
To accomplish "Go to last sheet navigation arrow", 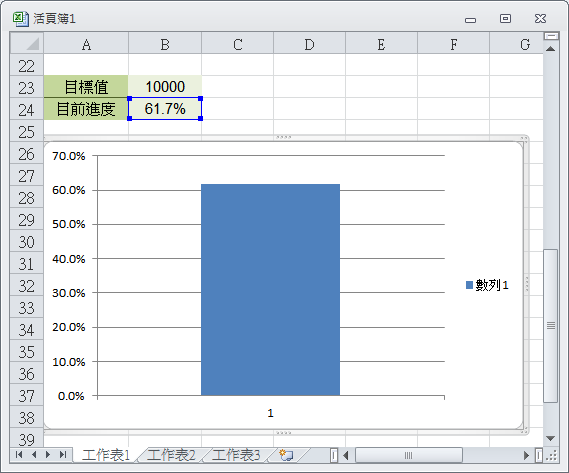I will click(x=63, y=454).
